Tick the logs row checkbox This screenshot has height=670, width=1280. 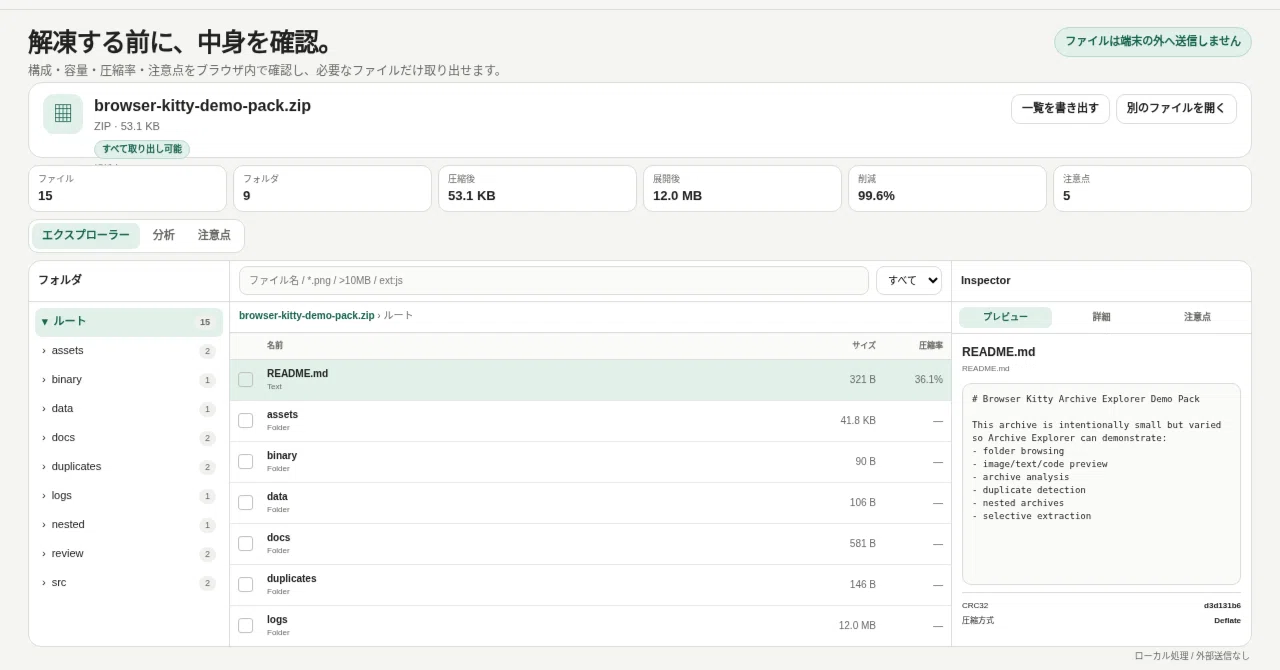pos(245,626)
